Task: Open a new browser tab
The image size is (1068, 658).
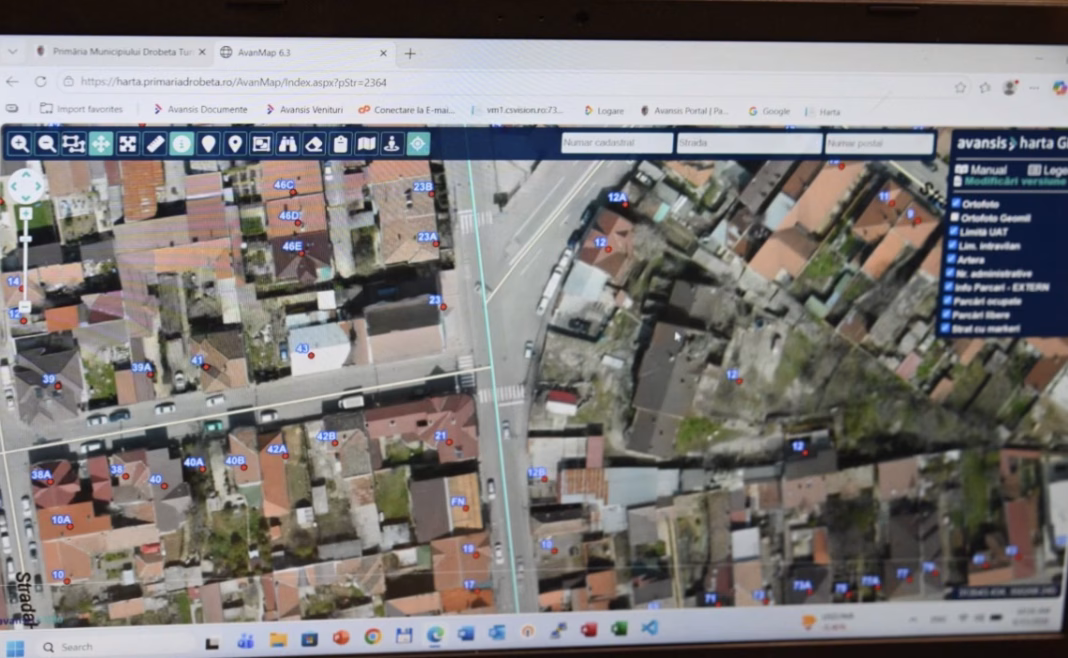Action: [x=410, y=54]
